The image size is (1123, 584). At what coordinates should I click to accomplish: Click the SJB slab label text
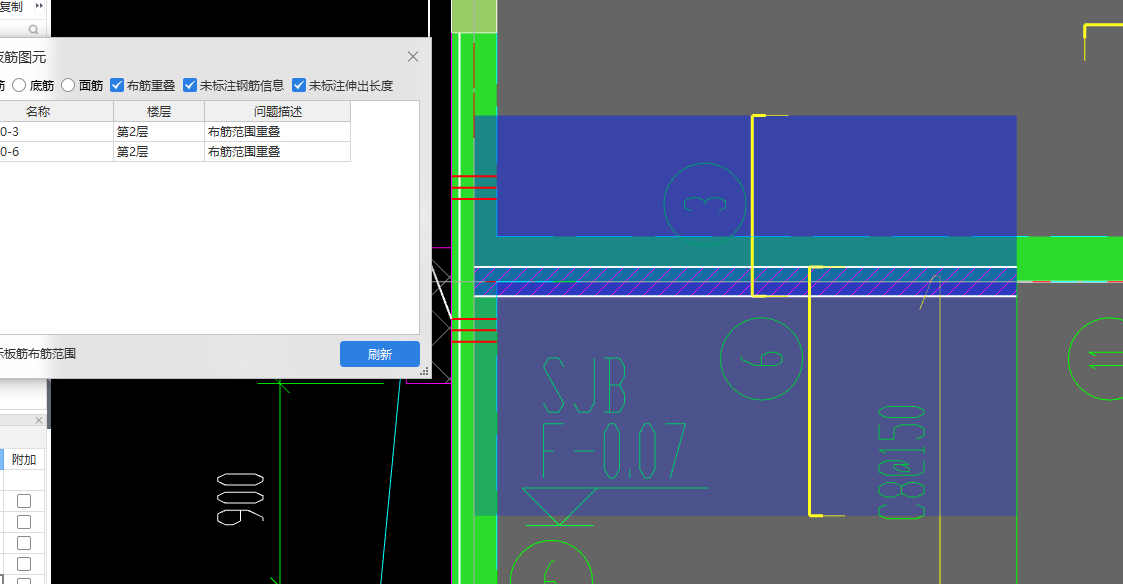point(584,386)
